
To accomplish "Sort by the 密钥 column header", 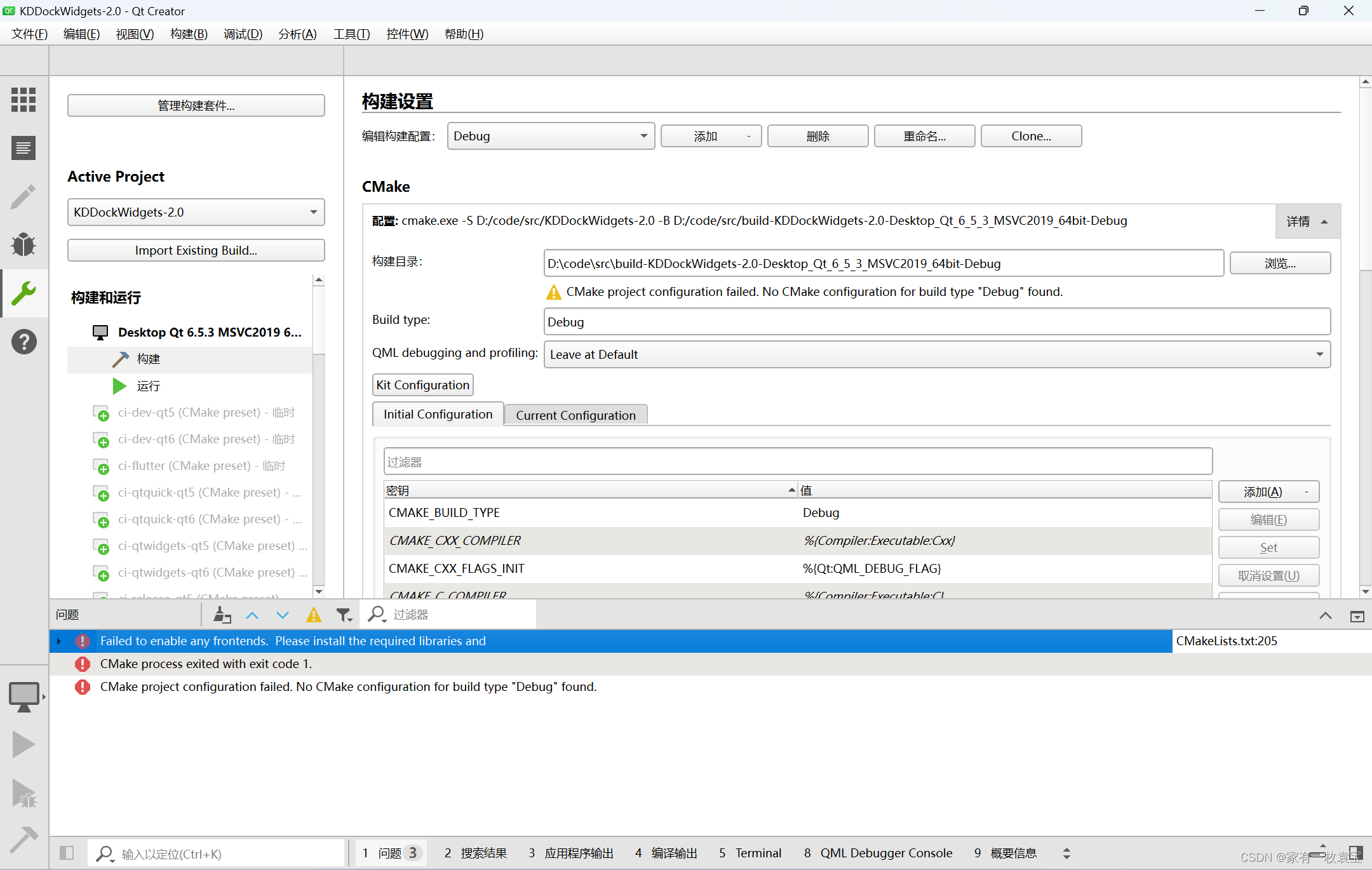I will 591,490.
